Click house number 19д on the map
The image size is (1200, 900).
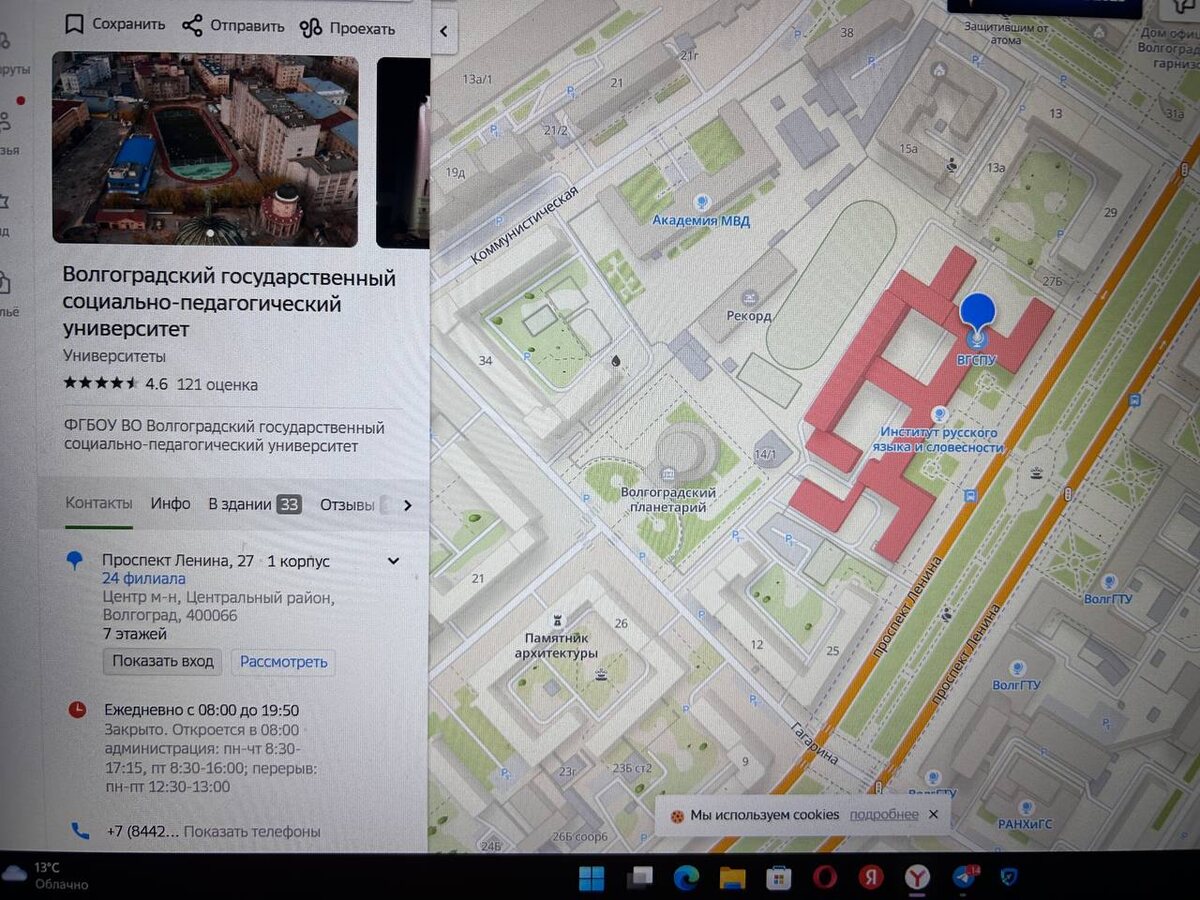[455, 171]
